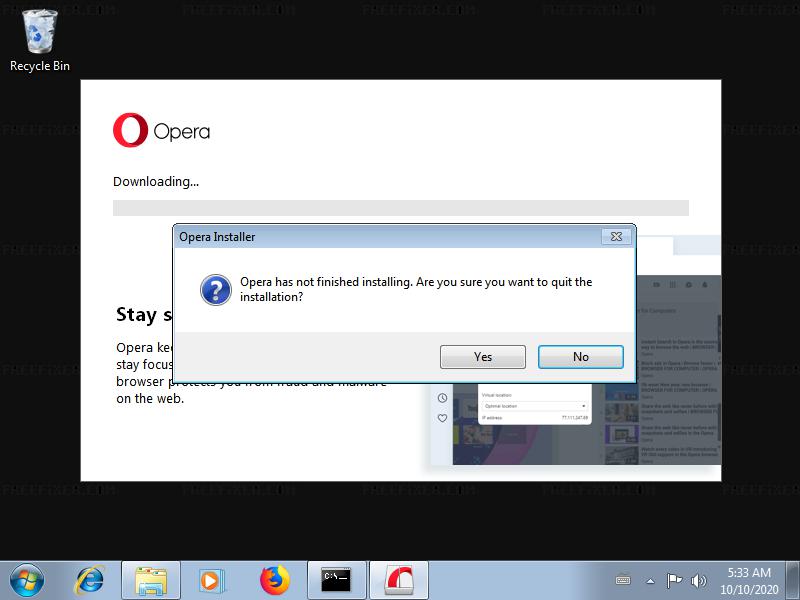Open Windows Explorer folder in taskbar
The width and height of the screenshot is (800, 600).
pos(151,580)
